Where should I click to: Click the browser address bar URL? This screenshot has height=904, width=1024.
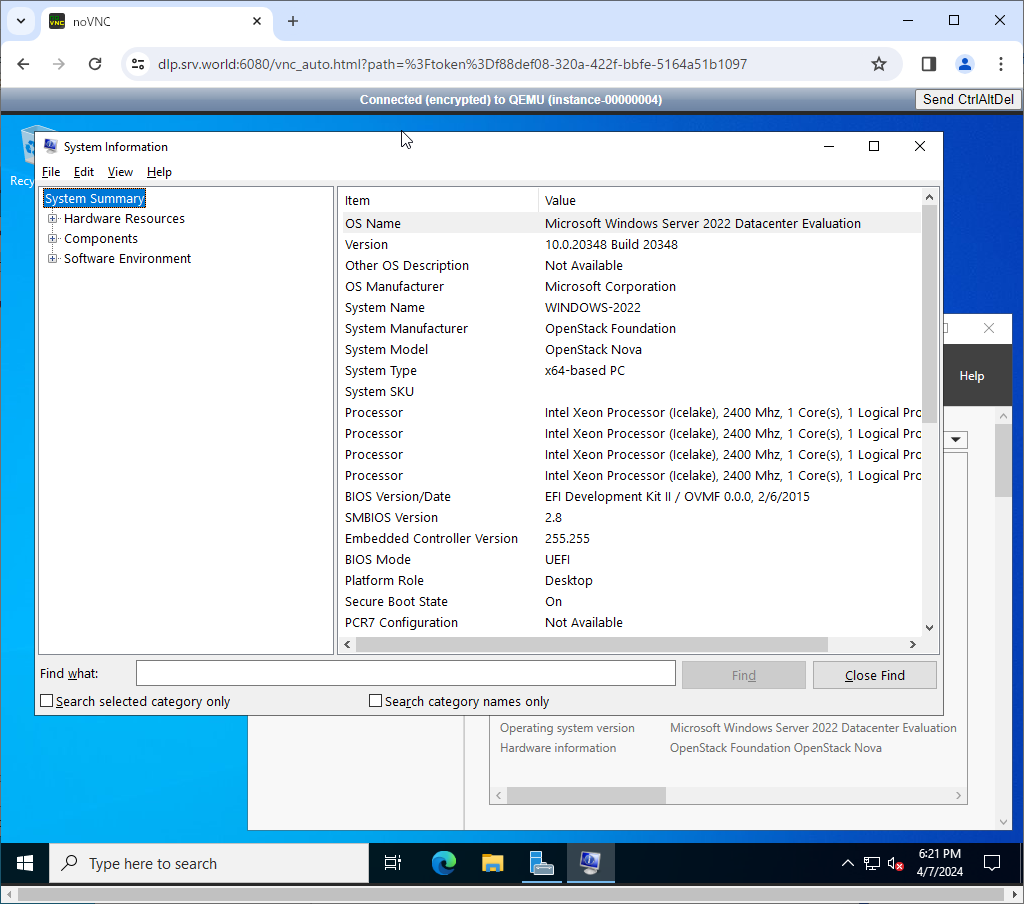[453, 64]
